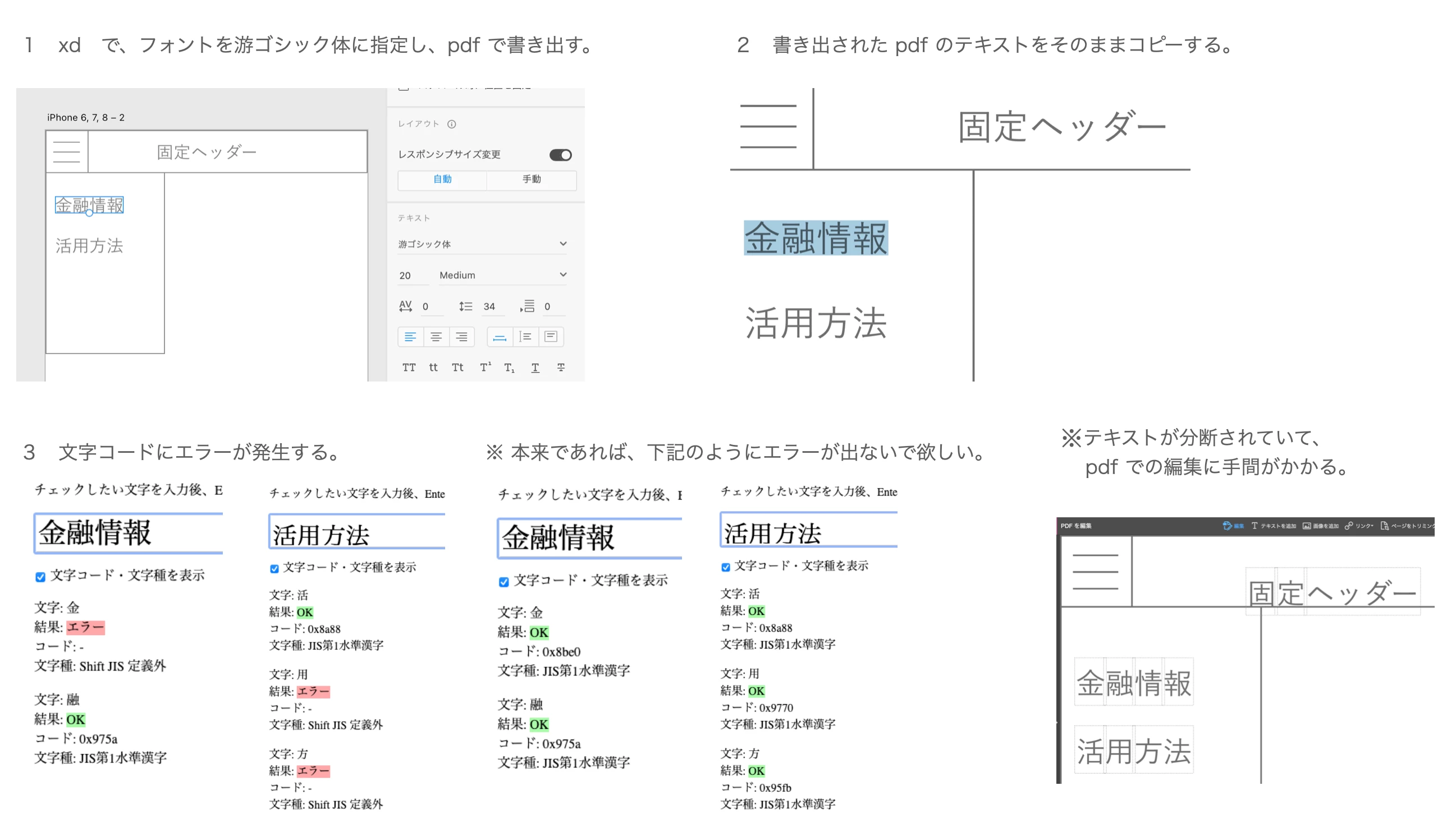Apply the underline text style icon
This screenshot has height=827, width=1456.
point(534,367)
